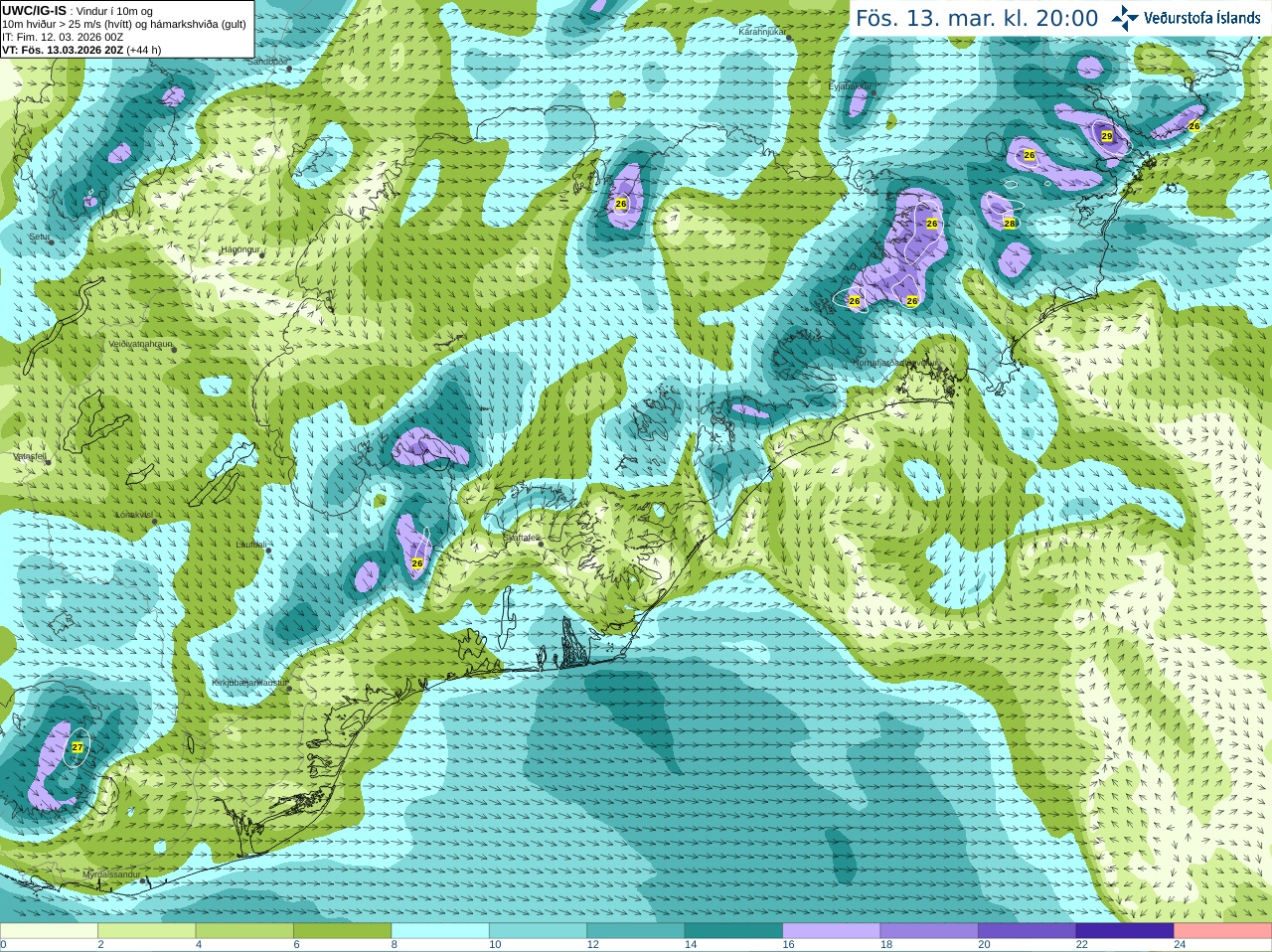Click the Laufbali station label
The height and width of the screenshot is (952, 1272).
(250, 545)
